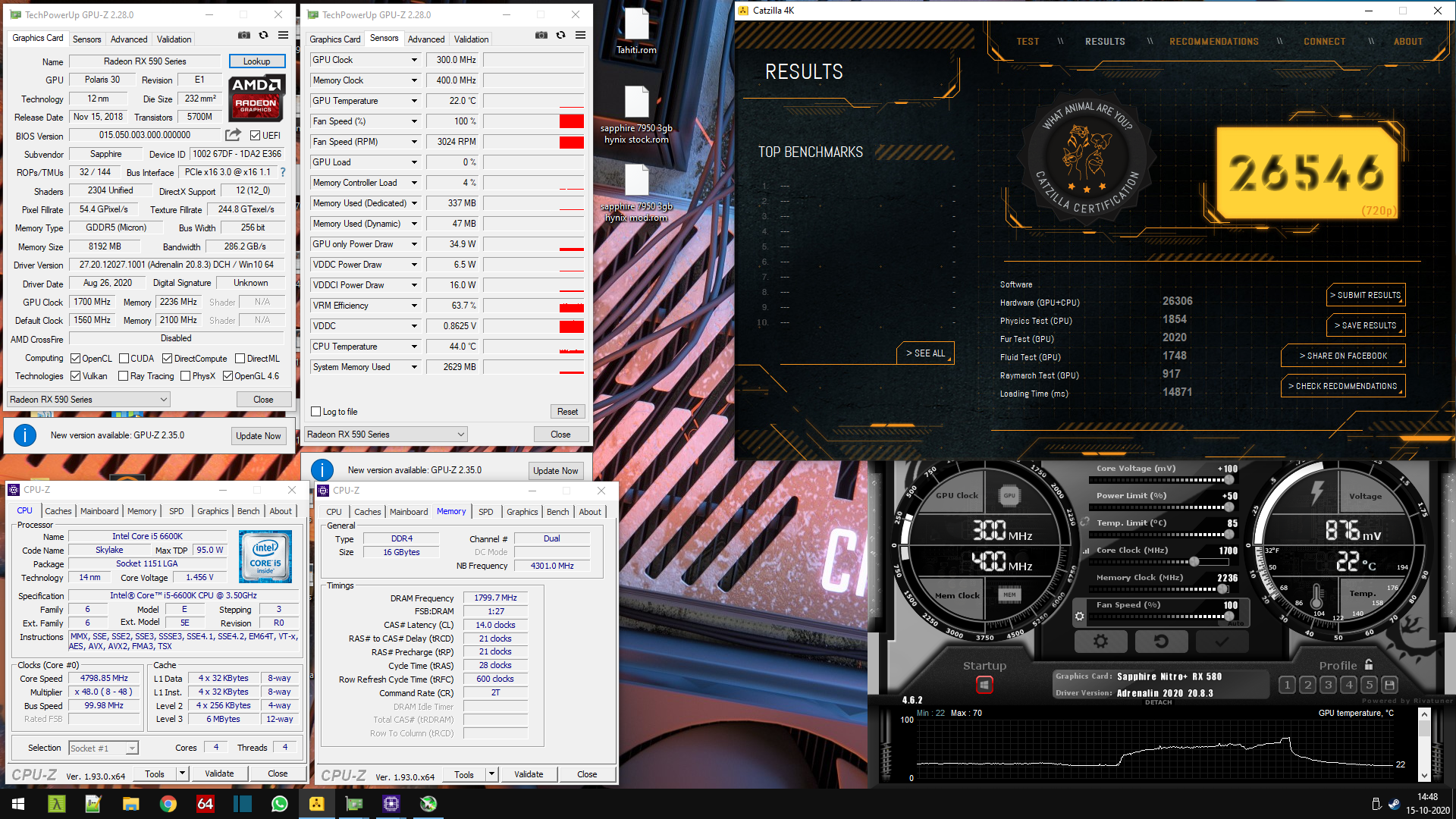Save current Afterburner profile with floppy icon
1456x819 pixels.
pos(1389,685)
